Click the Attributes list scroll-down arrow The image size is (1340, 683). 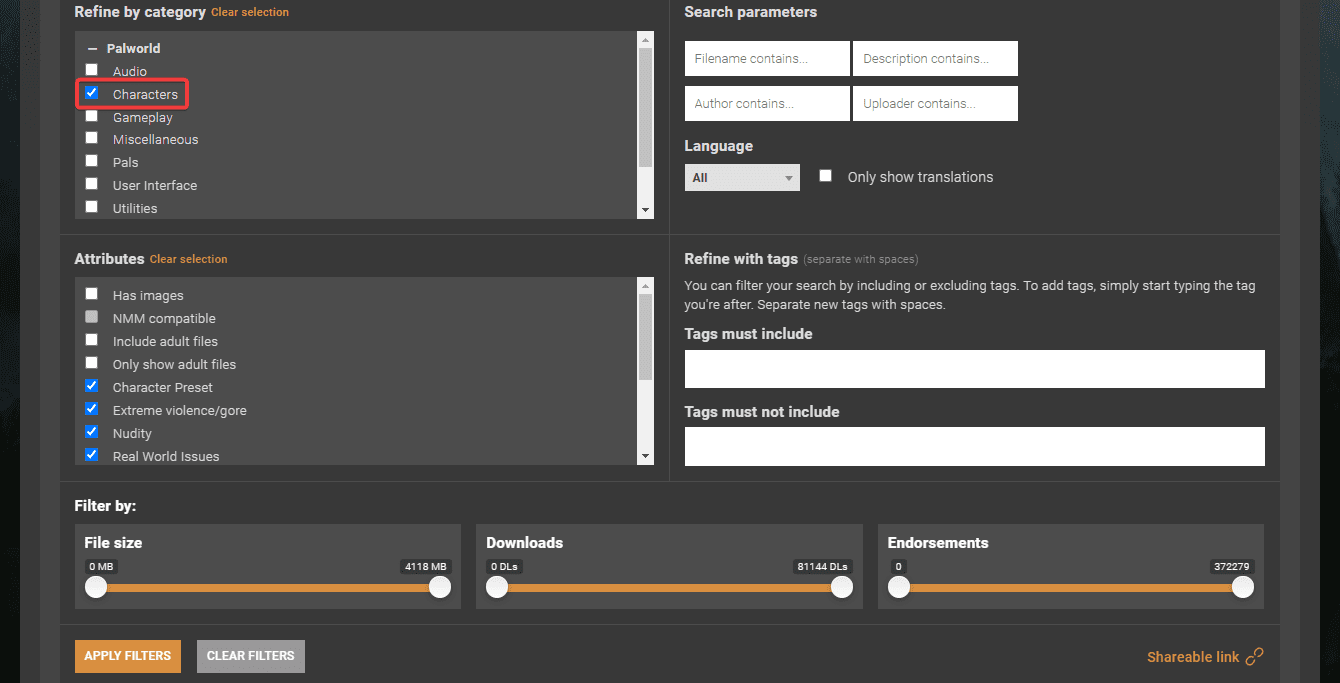[x=645, y=456]
